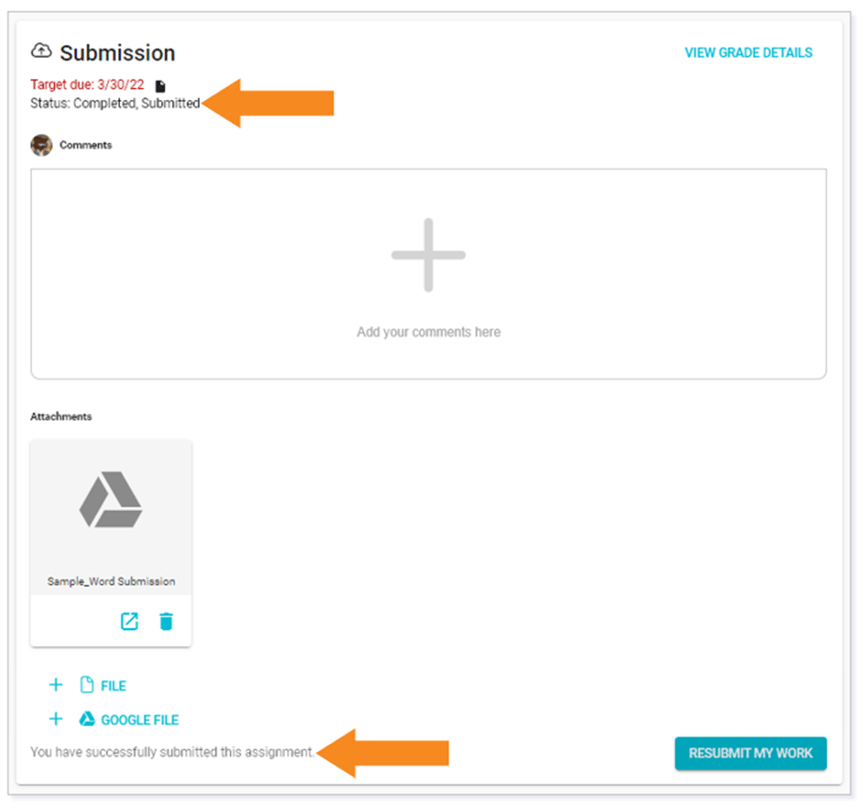Viewport: 866px width, 810px height.
Task: Open the attachment using the open-in-new-tab icon
Action: point(129,621)
